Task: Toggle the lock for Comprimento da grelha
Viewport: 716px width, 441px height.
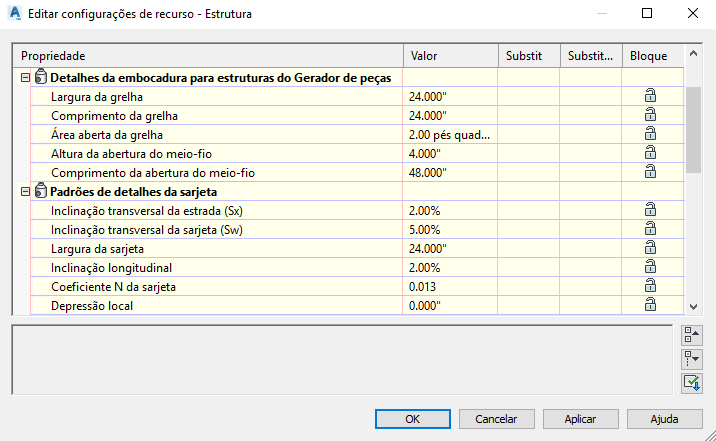Action: click(x=650, y=115)
